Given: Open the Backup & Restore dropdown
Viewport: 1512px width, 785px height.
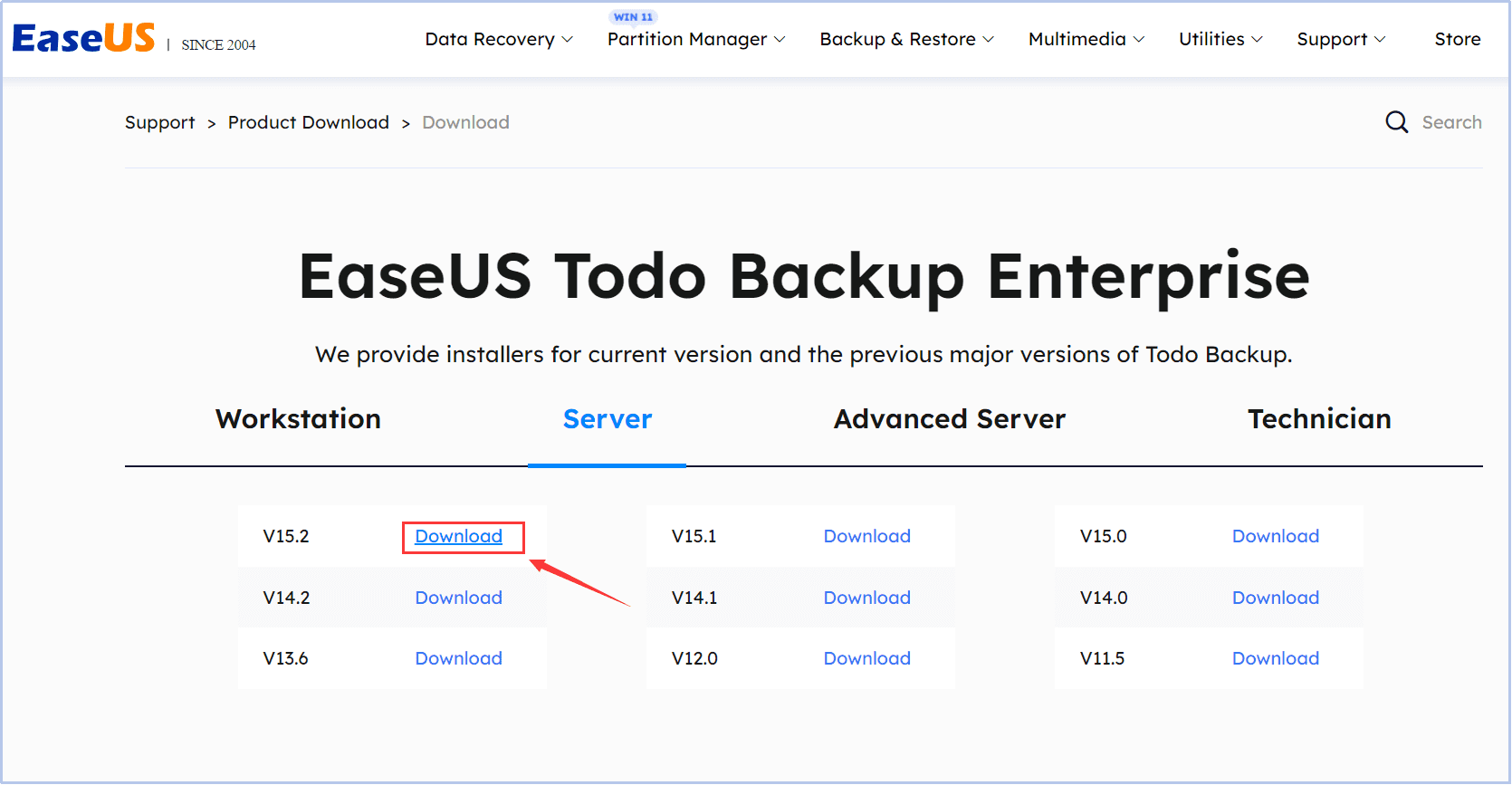Looking at the screenshot, I should tap(906, 39).
